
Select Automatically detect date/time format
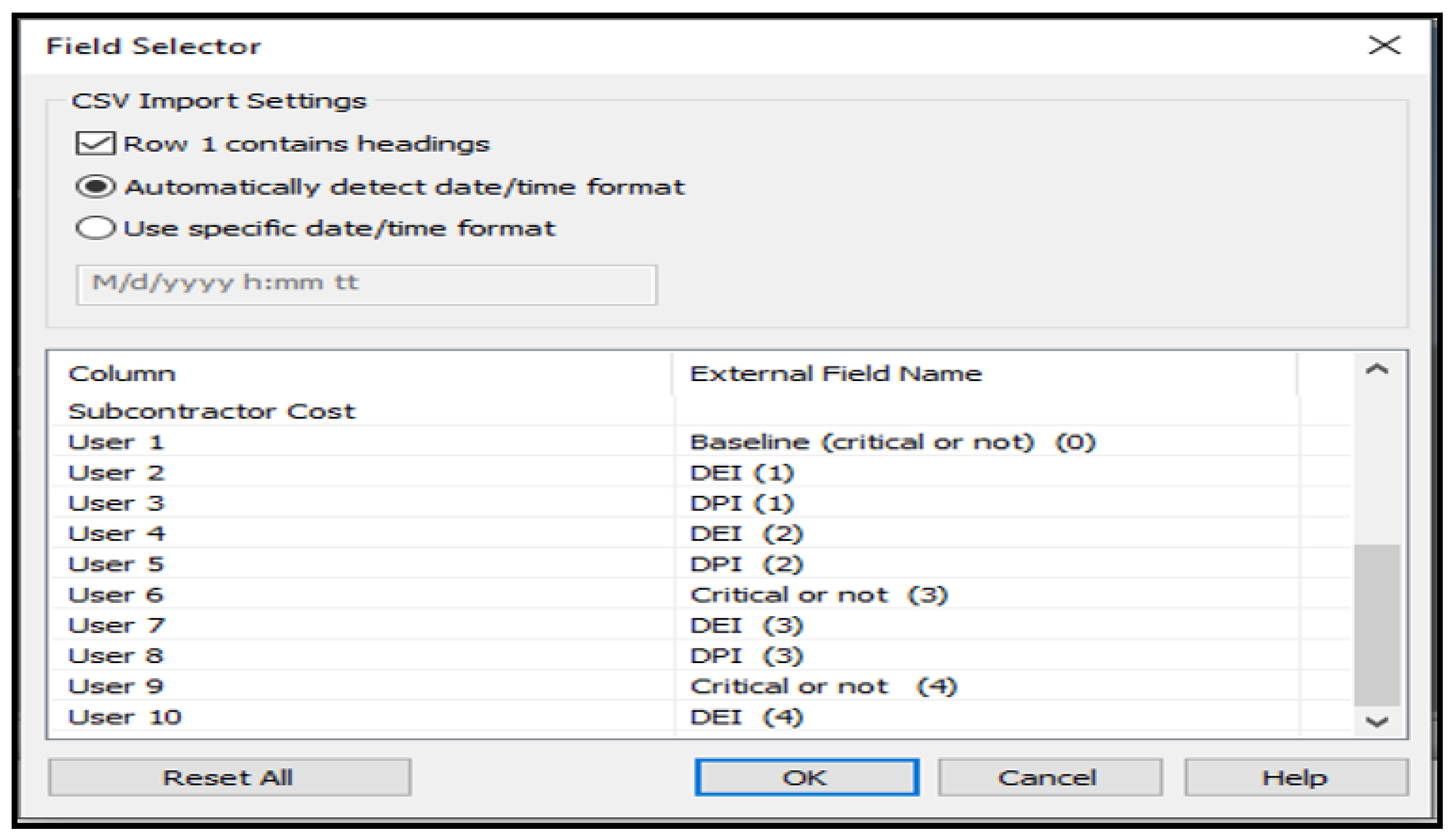click(x=96, y=187)
